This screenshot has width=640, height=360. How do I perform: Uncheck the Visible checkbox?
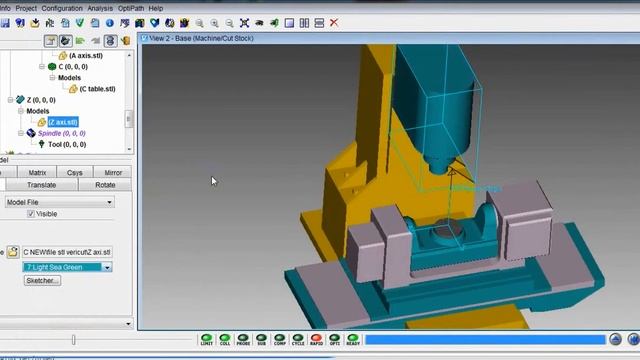point(31,214)
